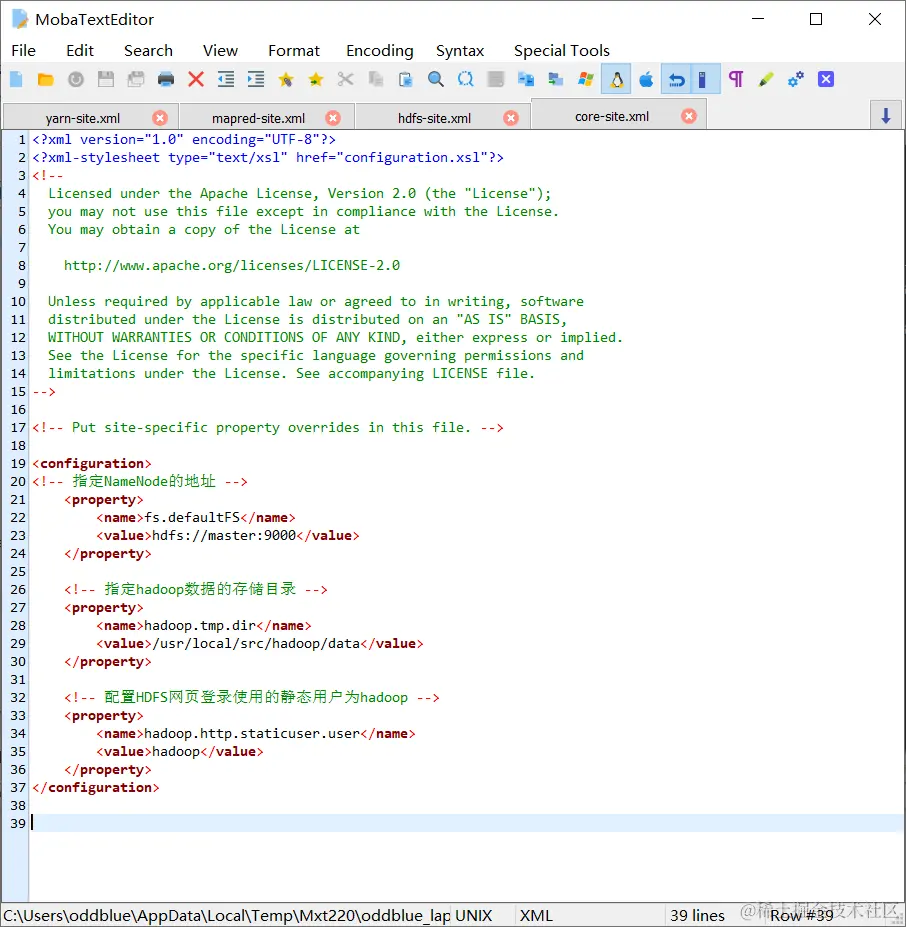The height and width of the screenshot is (927, 906).
Task: Unindent selected lines with the outdent icon
Action: pyautogui.click(x=226, y=79)
